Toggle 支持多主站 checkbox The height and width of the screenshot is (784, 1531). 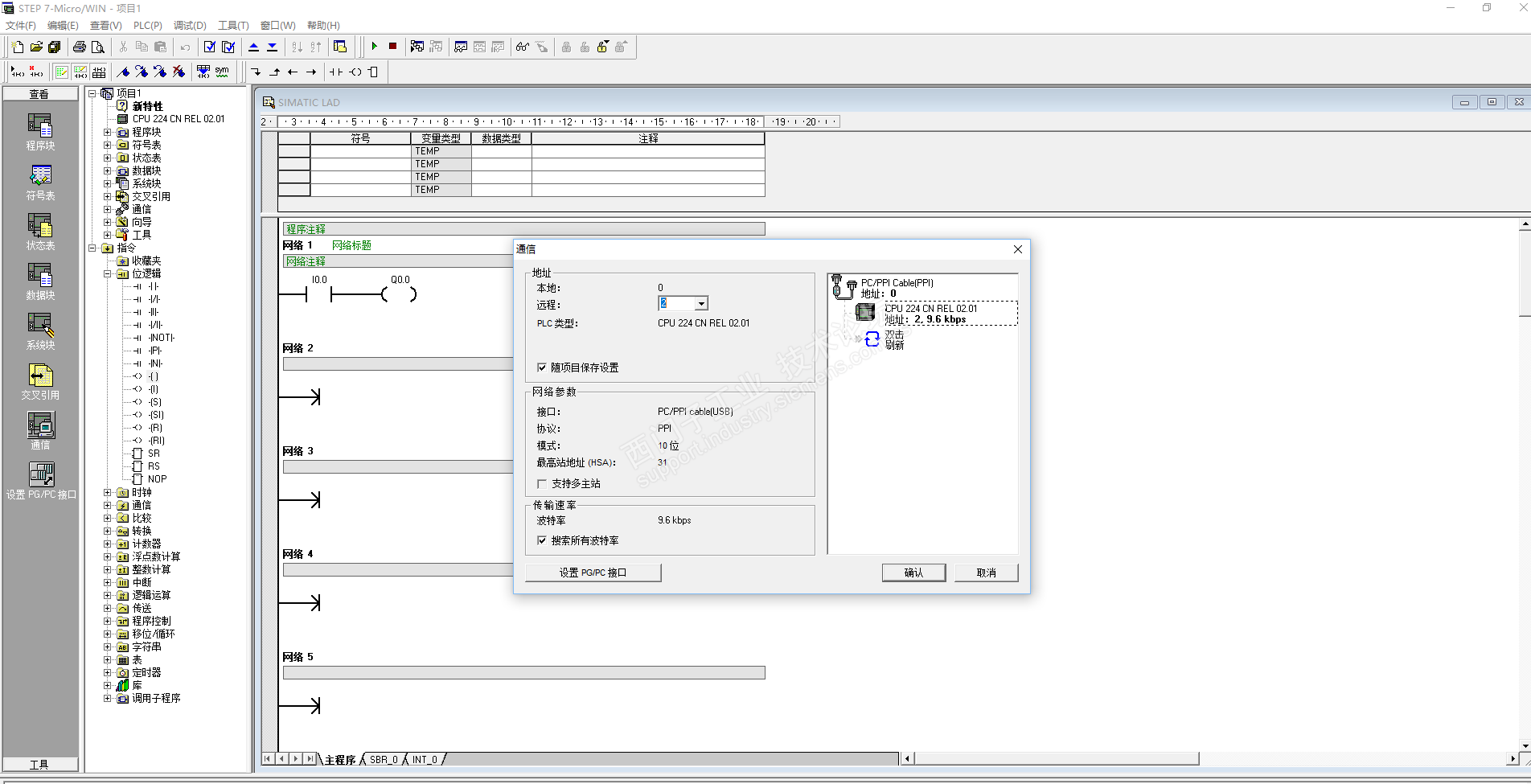click(x=542, y=483)
